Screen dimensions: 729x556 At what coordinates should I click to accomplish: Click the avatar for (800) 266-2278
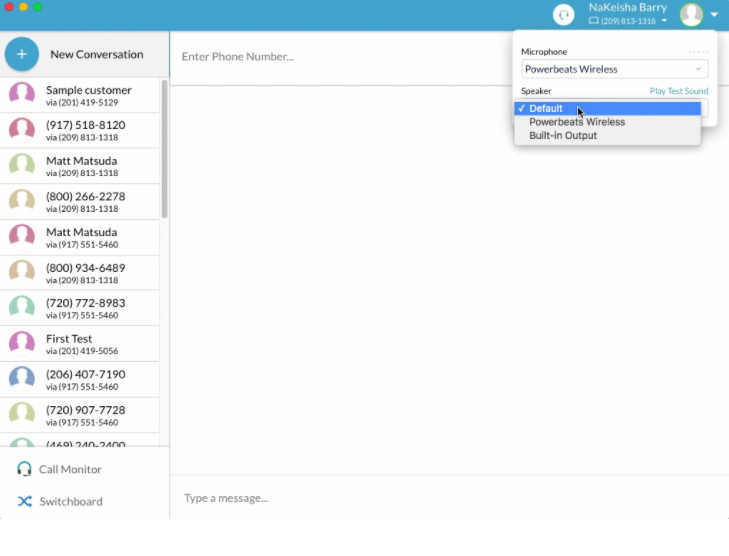(x=22, y=201)
